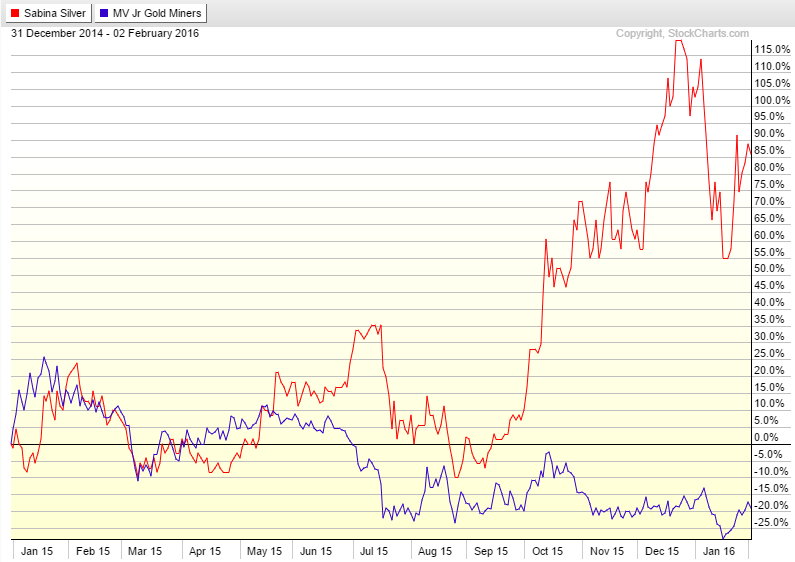795x562 pixels.
Task: Click the '100.0%' y-axis value
Action: (x=772, y=100)
